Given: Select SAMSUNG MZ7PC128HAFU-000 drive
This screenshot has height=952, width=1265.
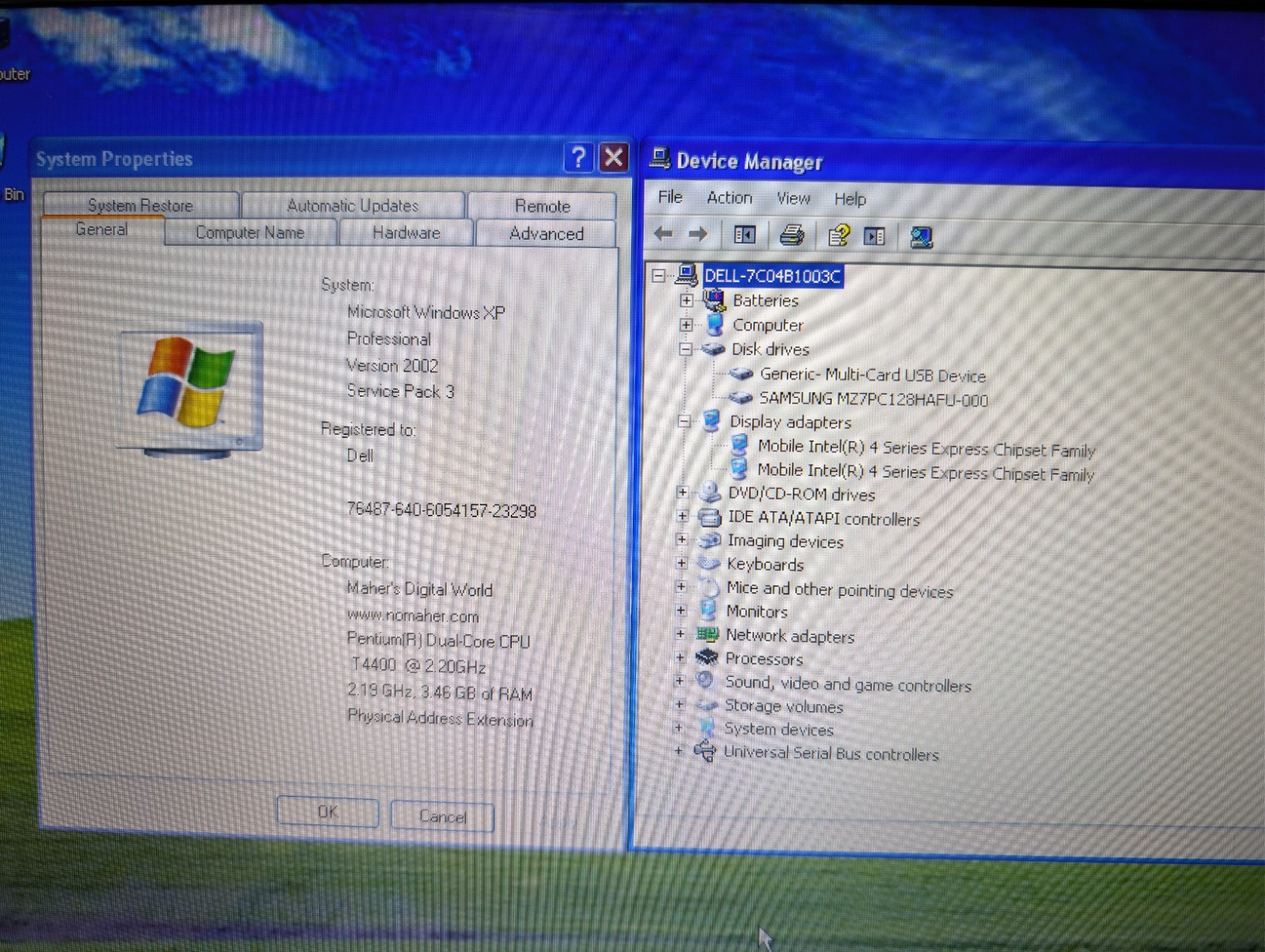Looking at the screenshot, I should tap(874, 399).
